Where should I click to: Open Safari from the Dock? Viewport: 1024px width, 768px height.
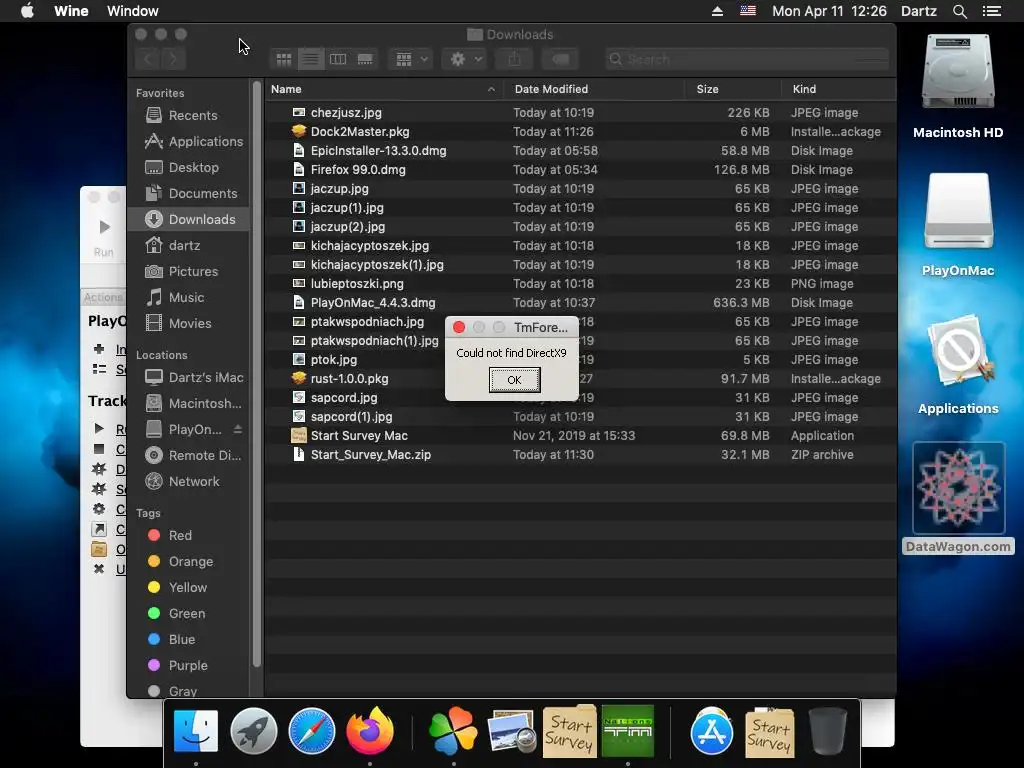tap(312, 731)
